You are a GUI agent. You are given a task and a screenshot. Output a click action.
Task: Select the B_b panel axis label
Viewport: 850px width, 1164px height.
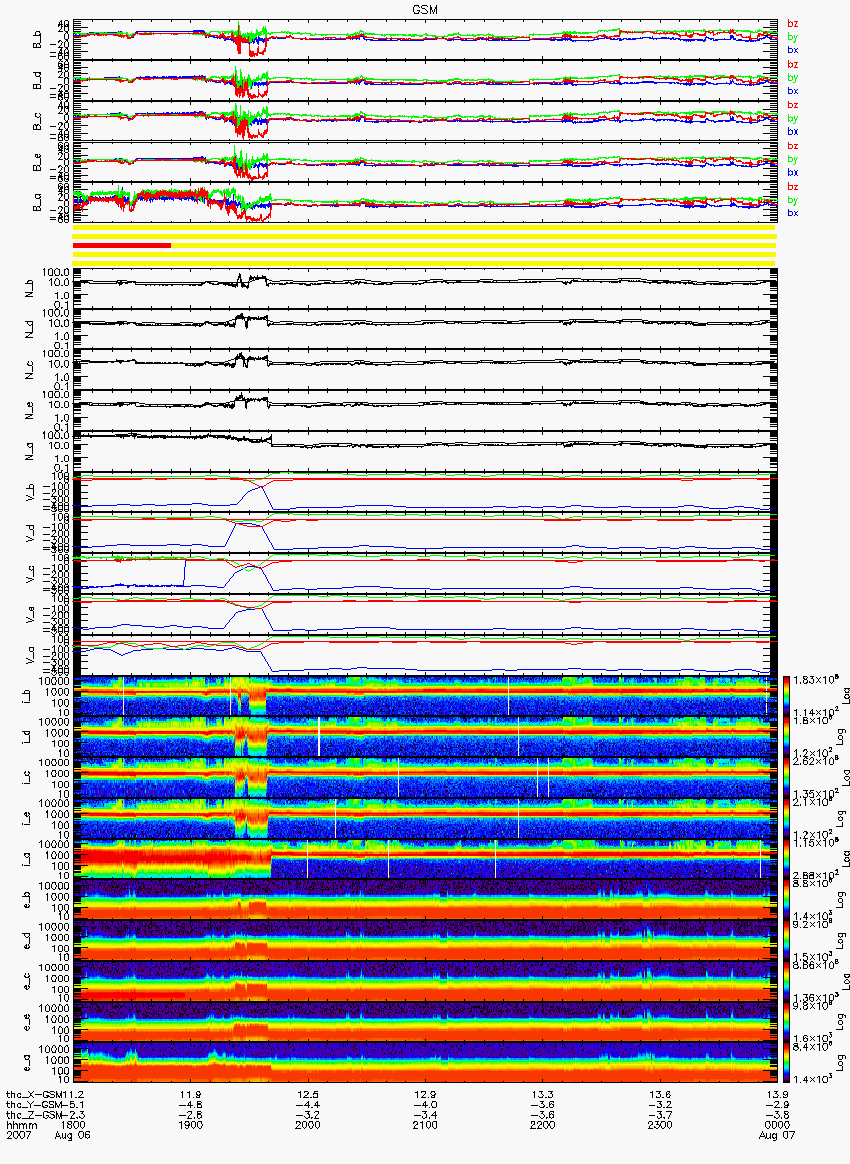[x=36, y=39]
